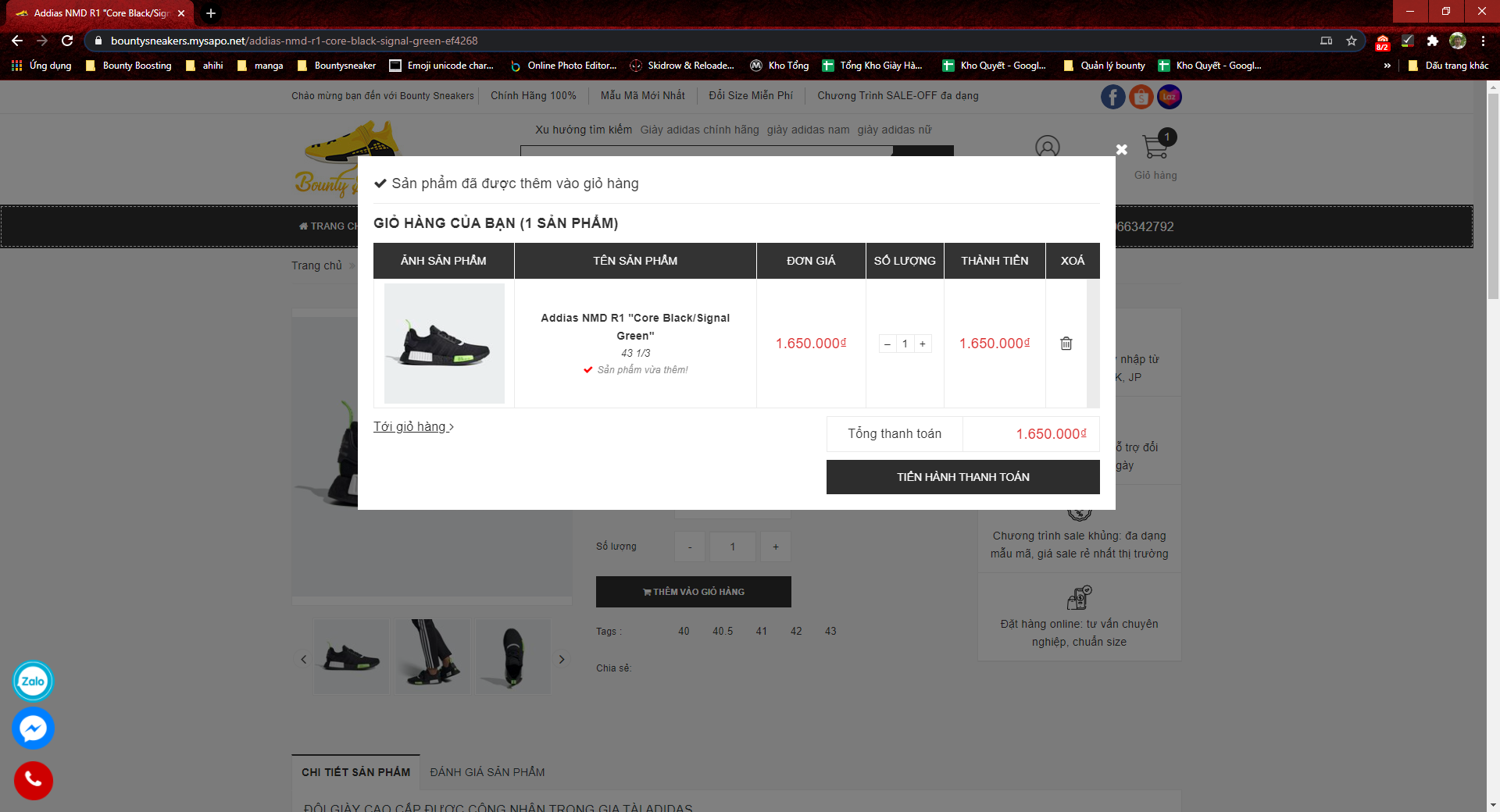The image size is (1500, 812).
Task: Open the Addias NMD R1 product name link
Action: pos(635,326)
